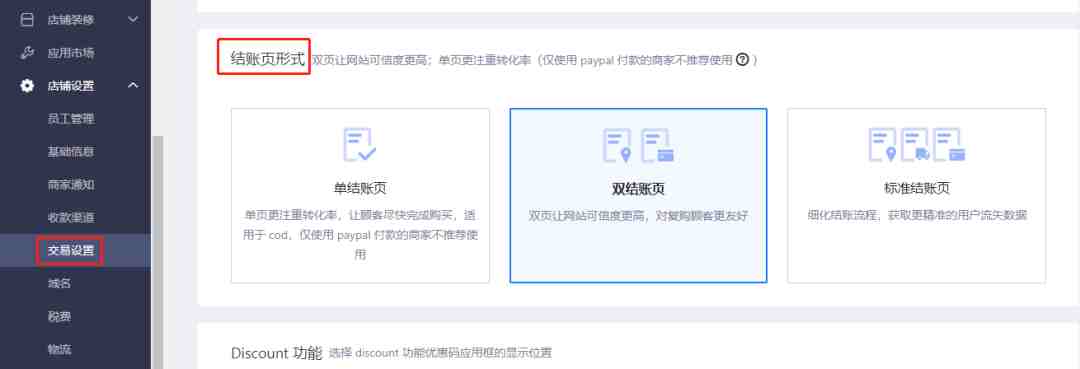Click the 单页更注重转化率 description under 单结账页
1080x369 pixels.
tap(360, 235)
